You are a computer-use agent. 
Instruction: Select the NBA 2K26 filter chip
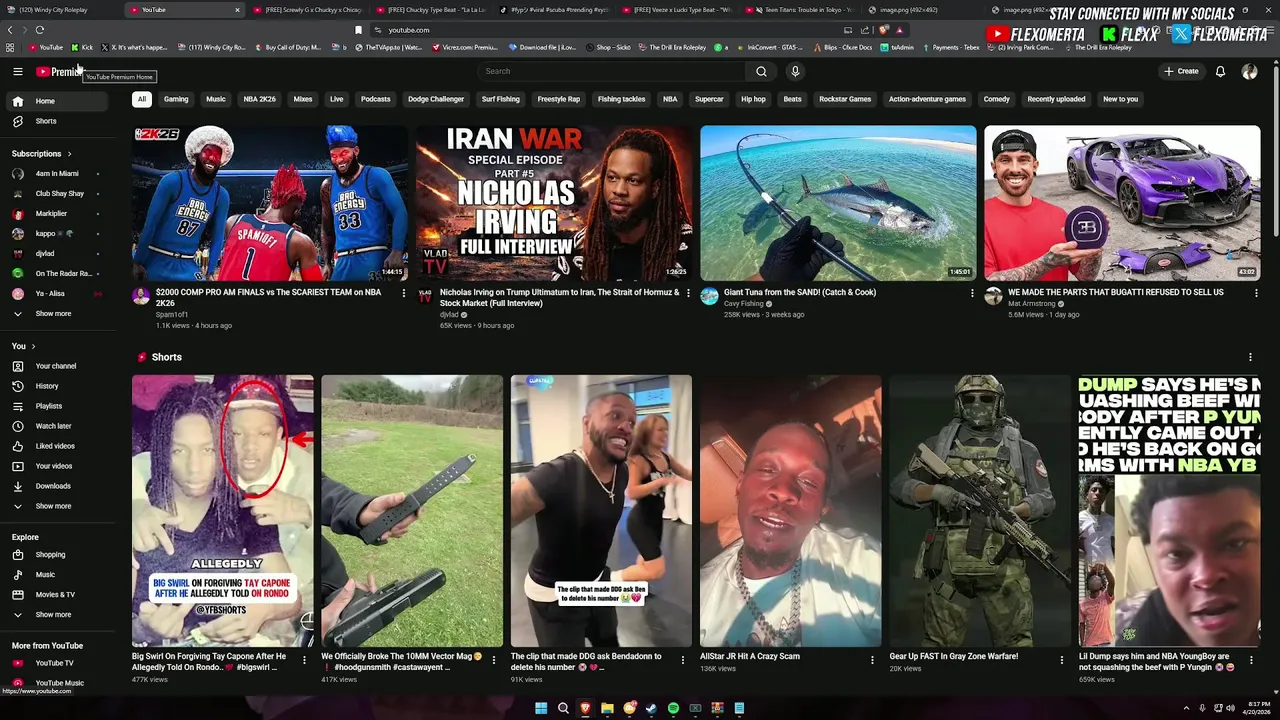tap(260, 99)
